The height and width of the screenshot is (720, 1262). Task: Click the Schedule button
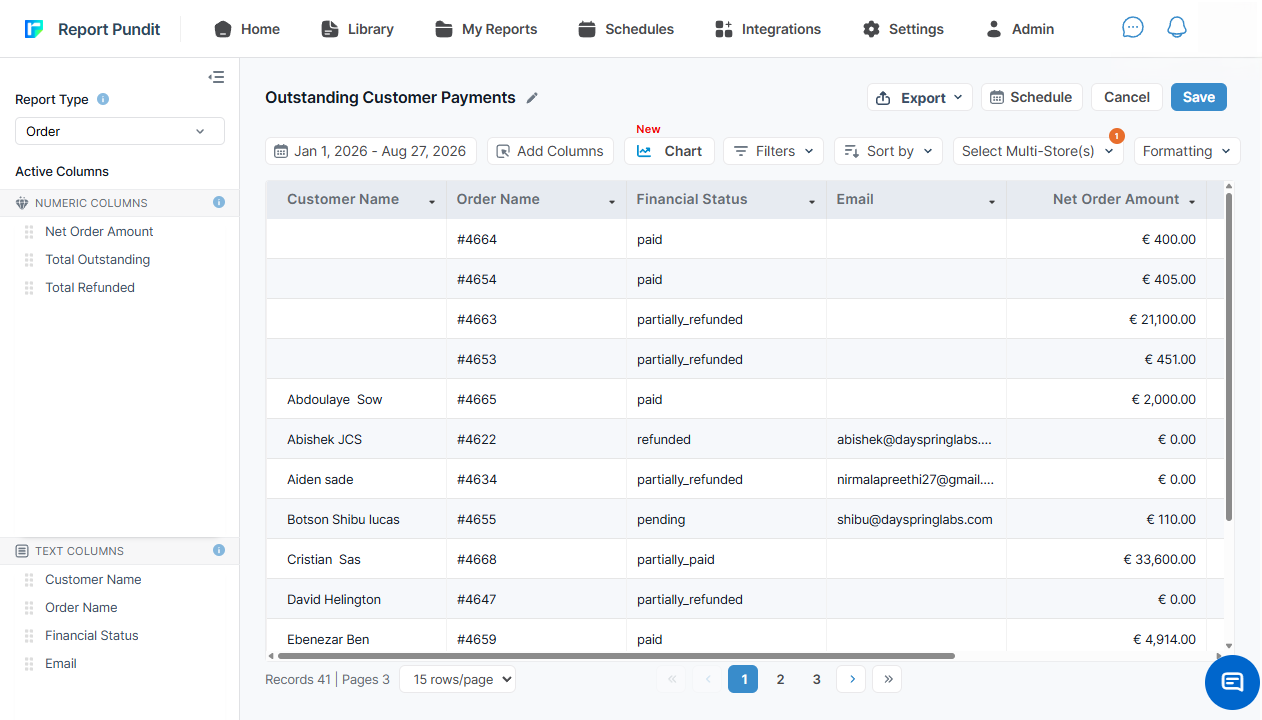1031,97
